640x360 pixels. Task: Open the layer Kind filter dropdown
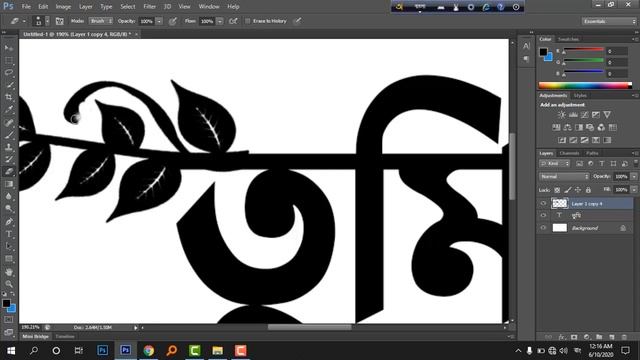[554, 163]
